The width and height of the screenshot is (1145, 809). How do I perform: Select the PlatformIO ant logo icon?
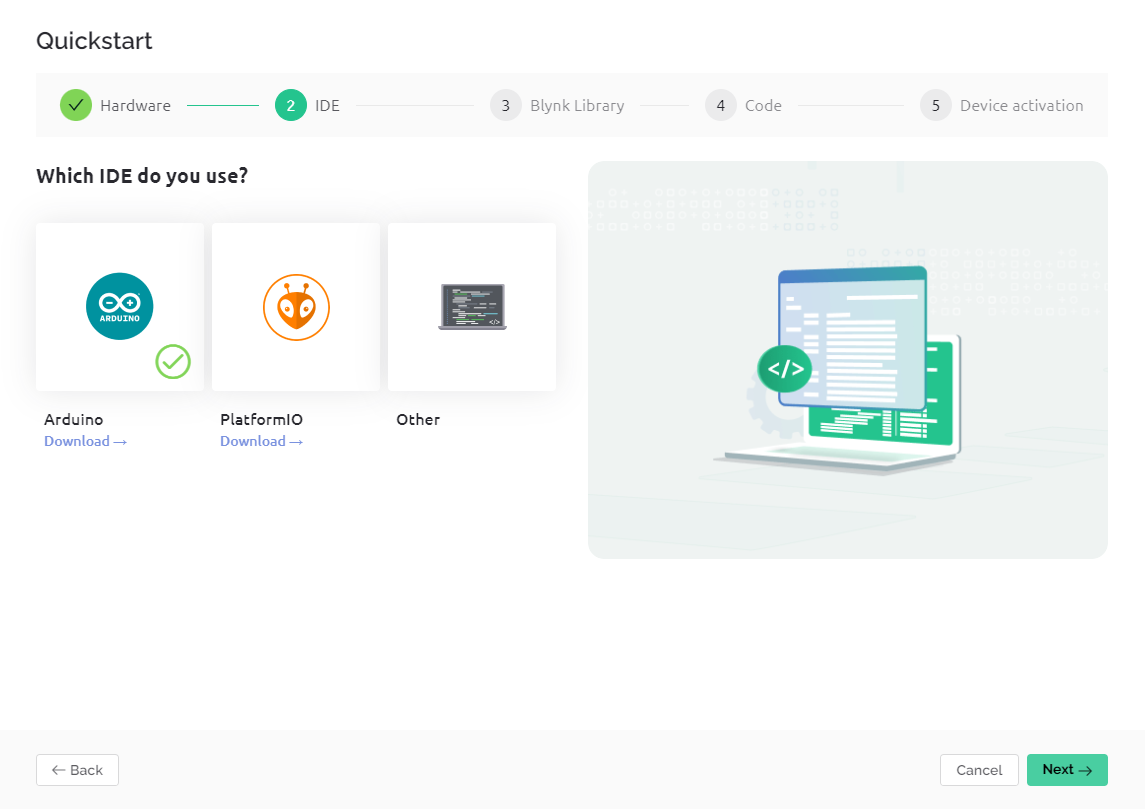(296, 307)
